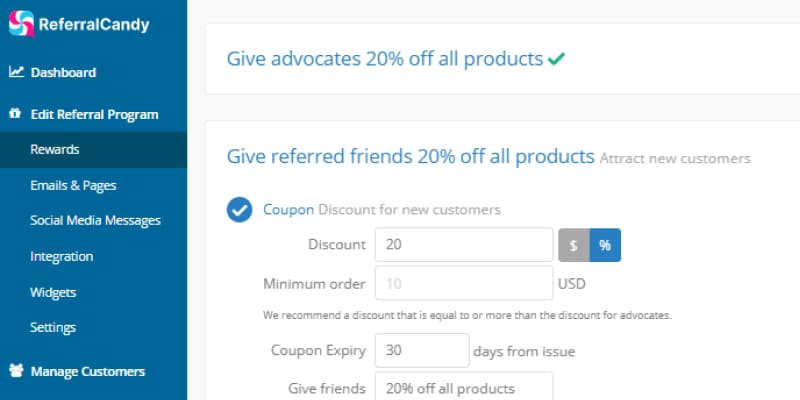Switch discount type to dollar amount
Screen dimensions: 800x400
coord(573,245)
